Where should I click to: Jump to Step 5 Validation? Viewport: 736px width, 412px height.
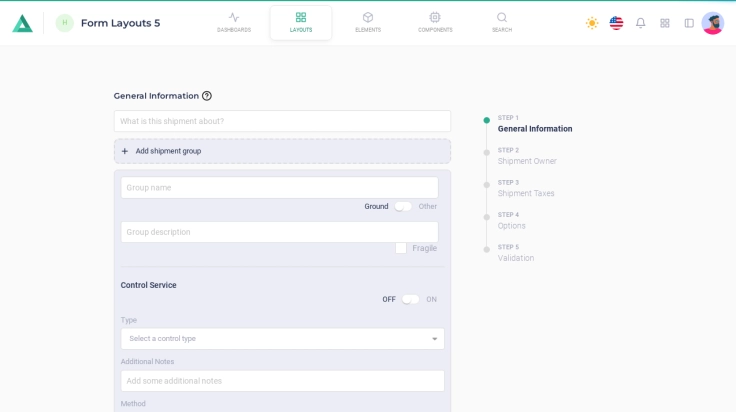(516, 258)
